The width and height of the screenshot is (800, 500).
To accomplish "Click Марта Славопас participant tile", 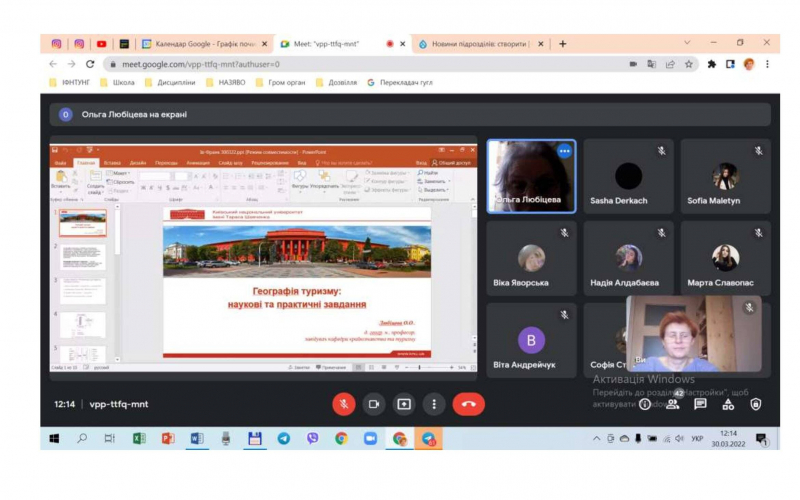I will (726, 258).
